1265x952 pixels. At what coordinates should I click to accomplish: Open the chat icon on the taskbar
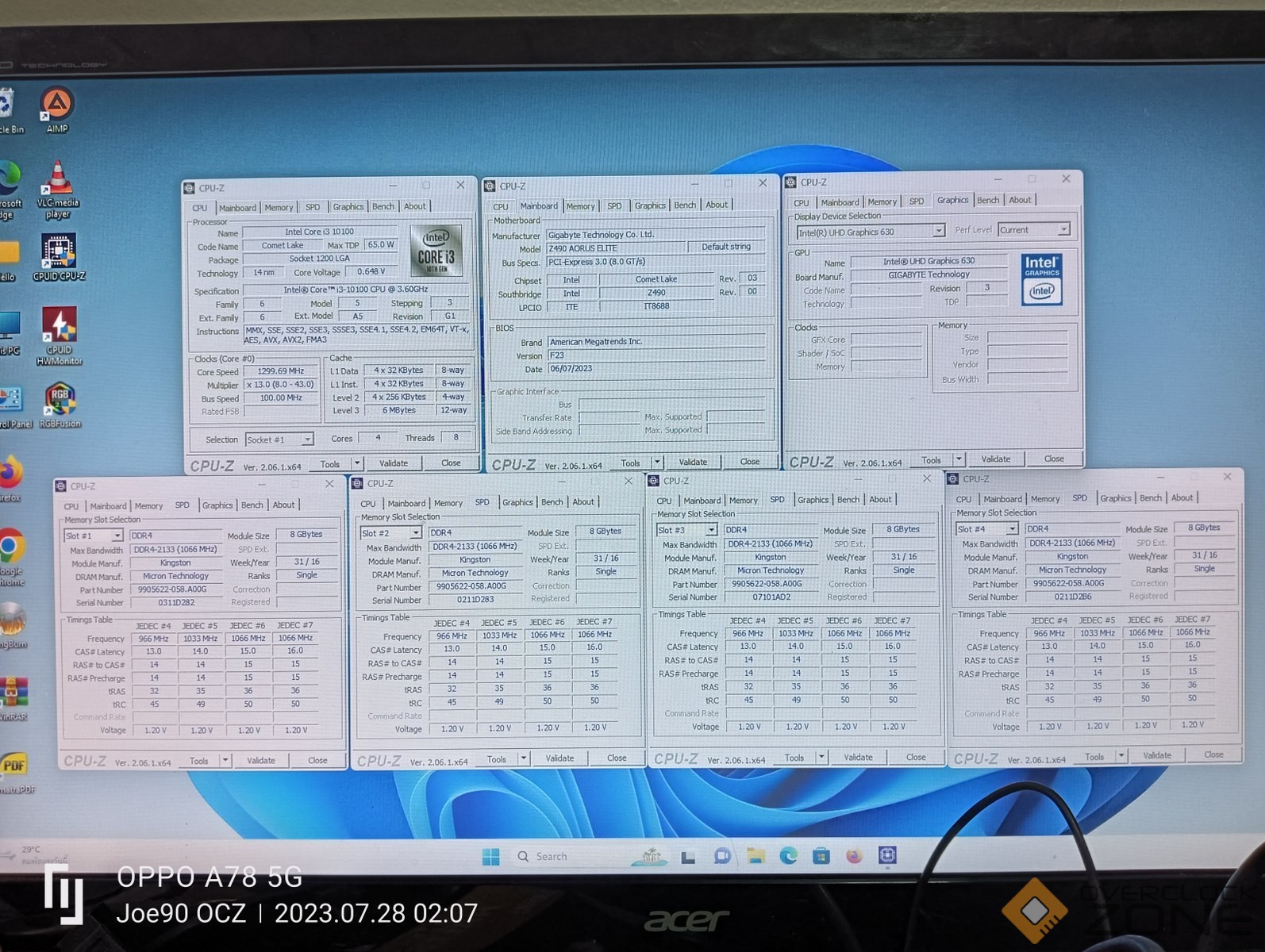point(722,856)
